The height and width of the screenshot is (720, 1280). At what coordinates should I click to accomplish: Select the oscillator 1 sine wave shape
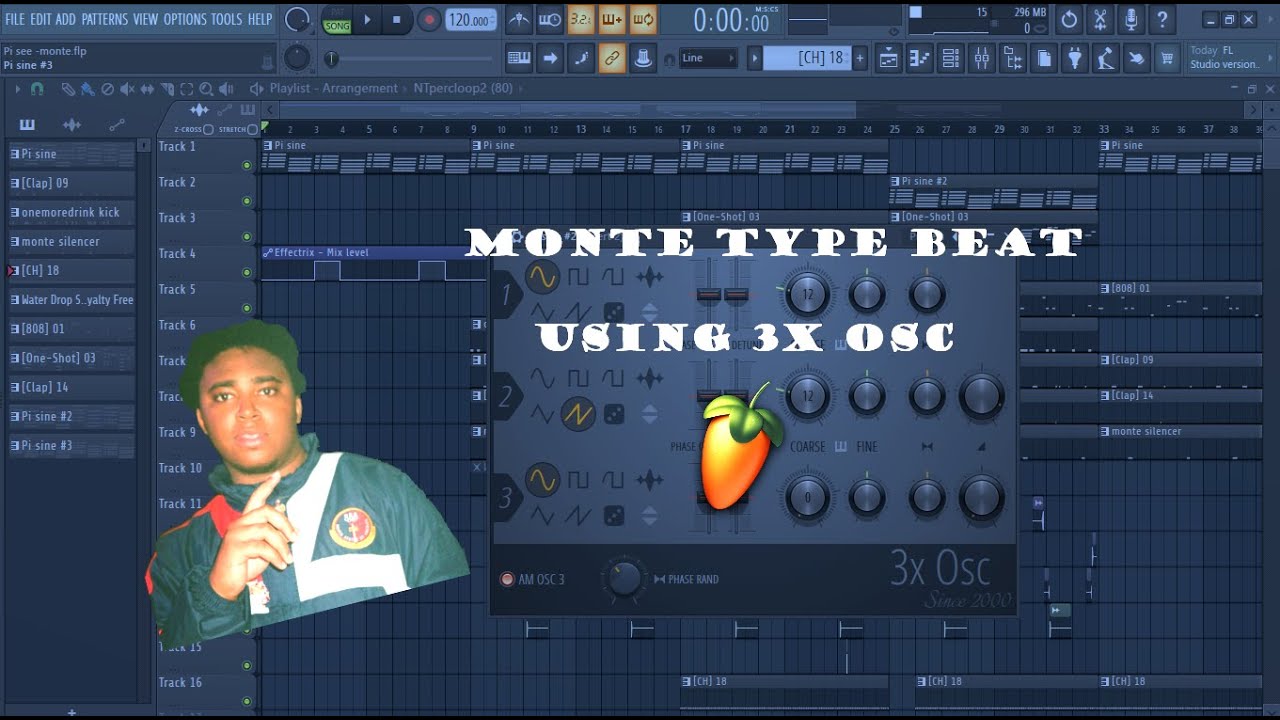point(542,275)
